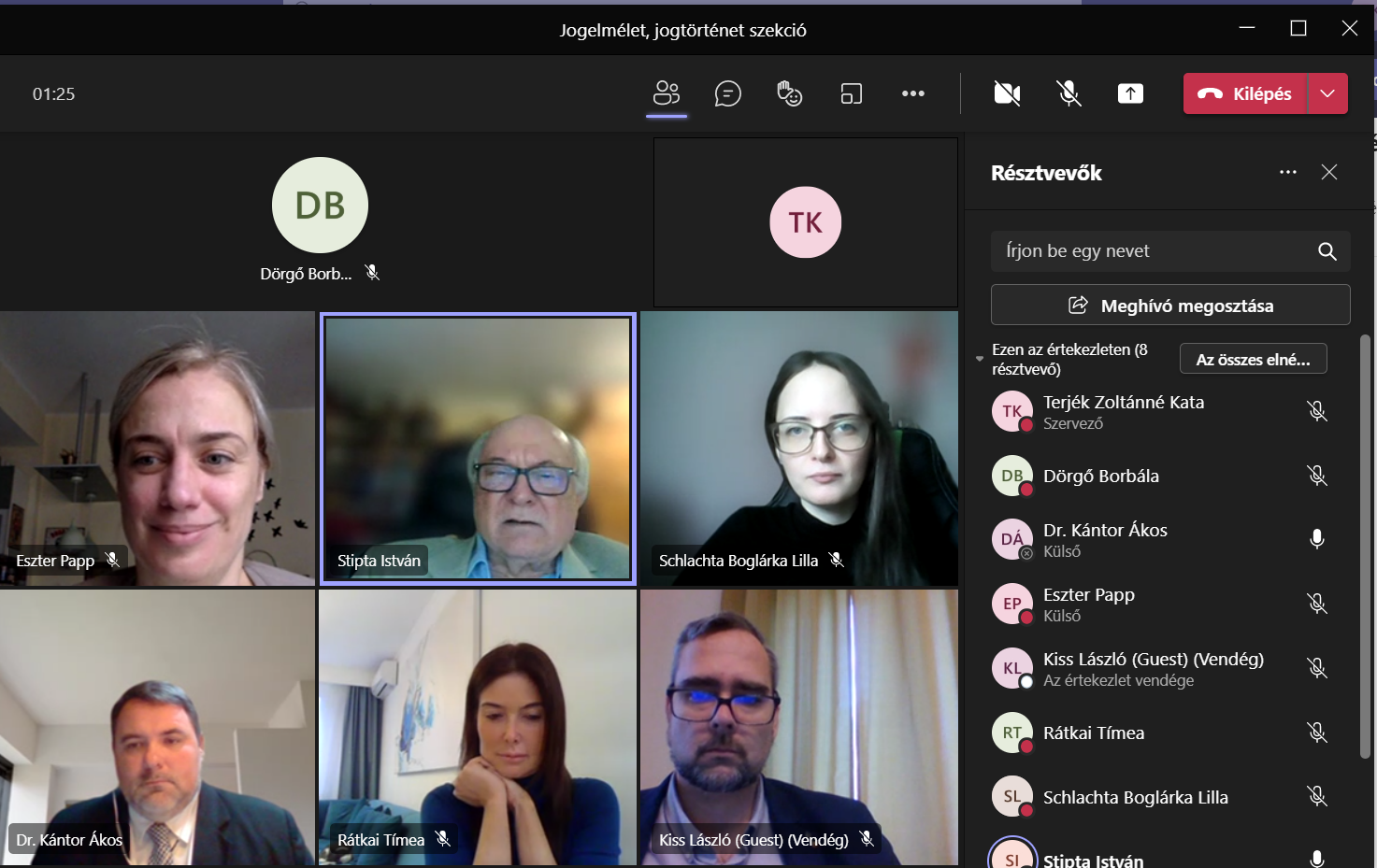Select 'Dörgő Borbála' name in participants list
The width and height of the screenshot is (1377, 868).
pos(1101,476)
